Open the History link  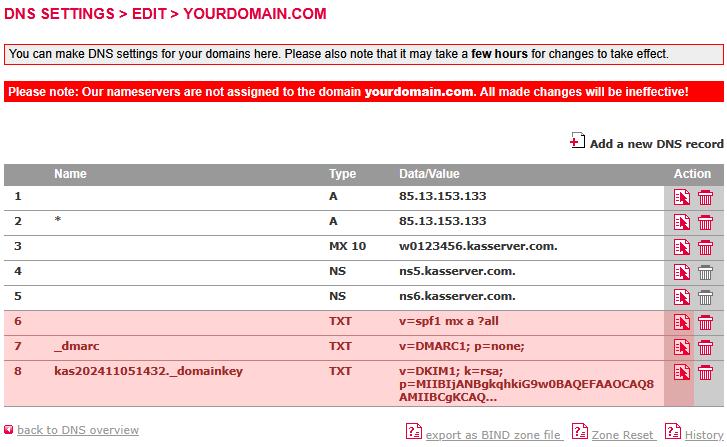coord(704,435)
